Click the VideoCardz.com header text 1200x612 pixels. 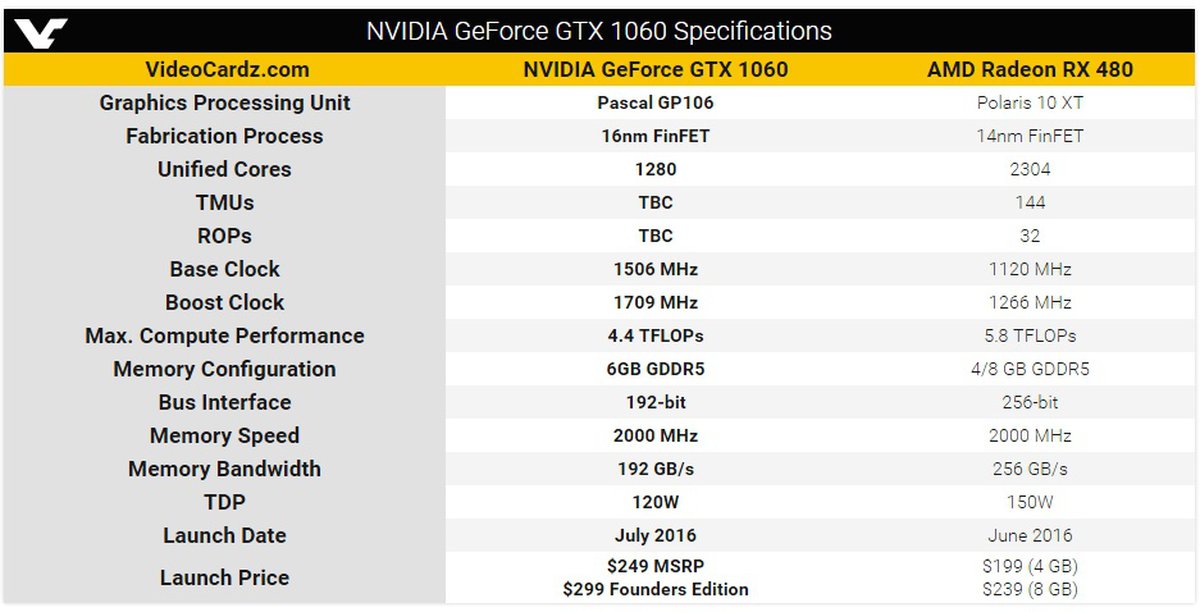tap(227, 69)
